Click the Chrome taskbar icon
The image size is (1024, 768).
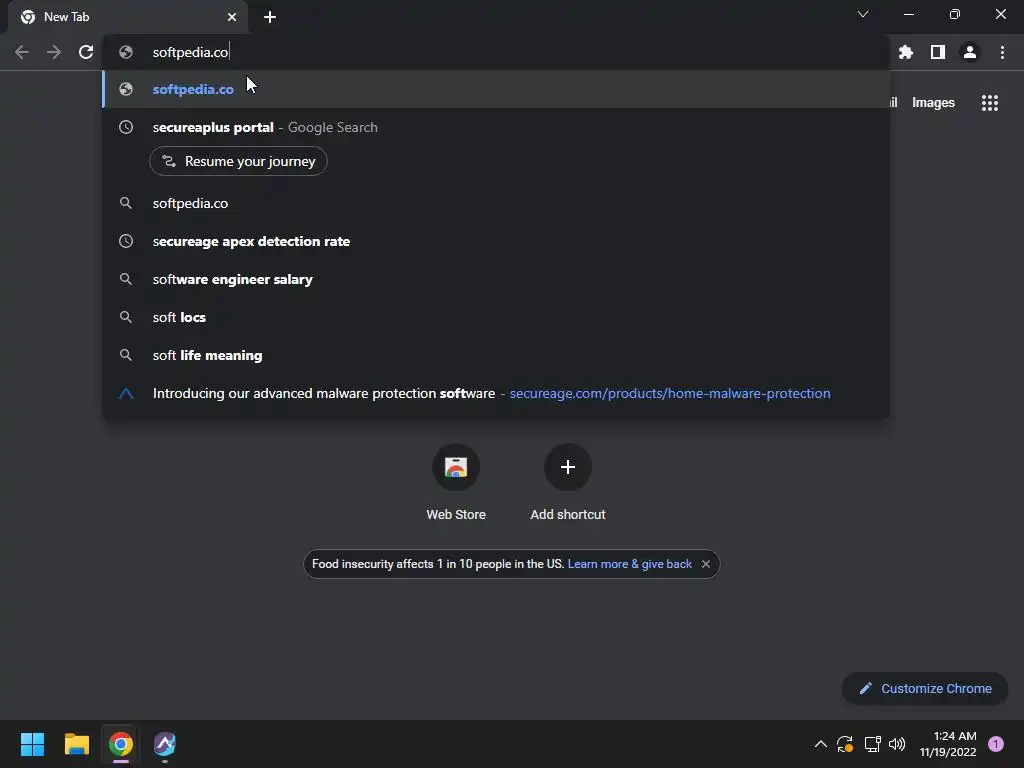(x=121, y=744)
